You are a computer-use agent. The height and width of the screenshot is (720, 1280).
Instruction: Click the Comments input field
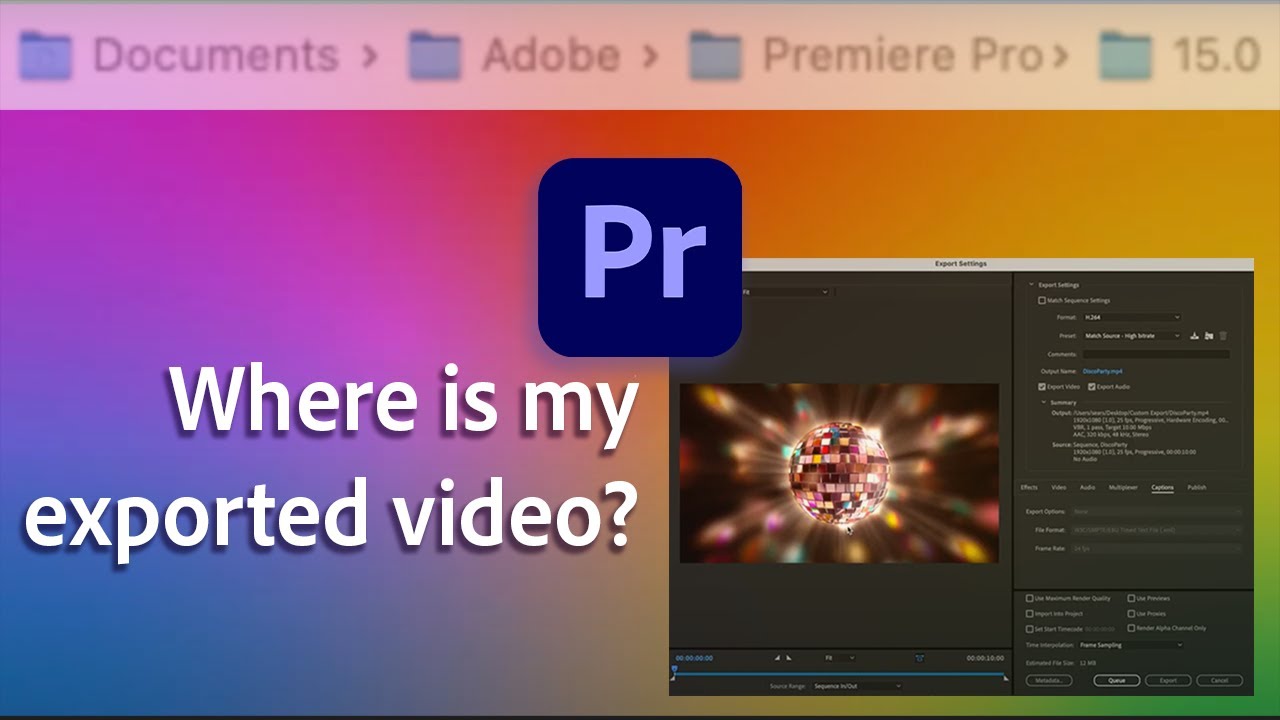pyautogui.click(x=1156, y=354)
